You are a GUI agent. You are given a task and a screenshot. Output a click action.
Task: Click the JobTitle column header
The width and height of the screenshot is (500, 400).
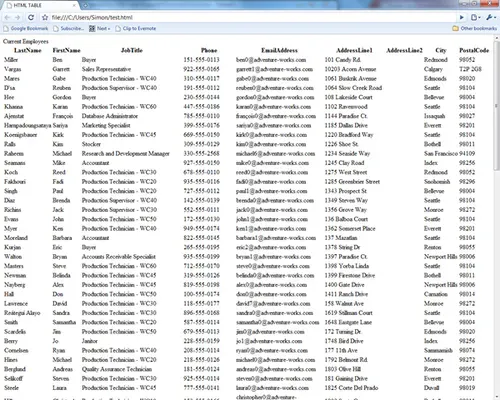(132, 50)
